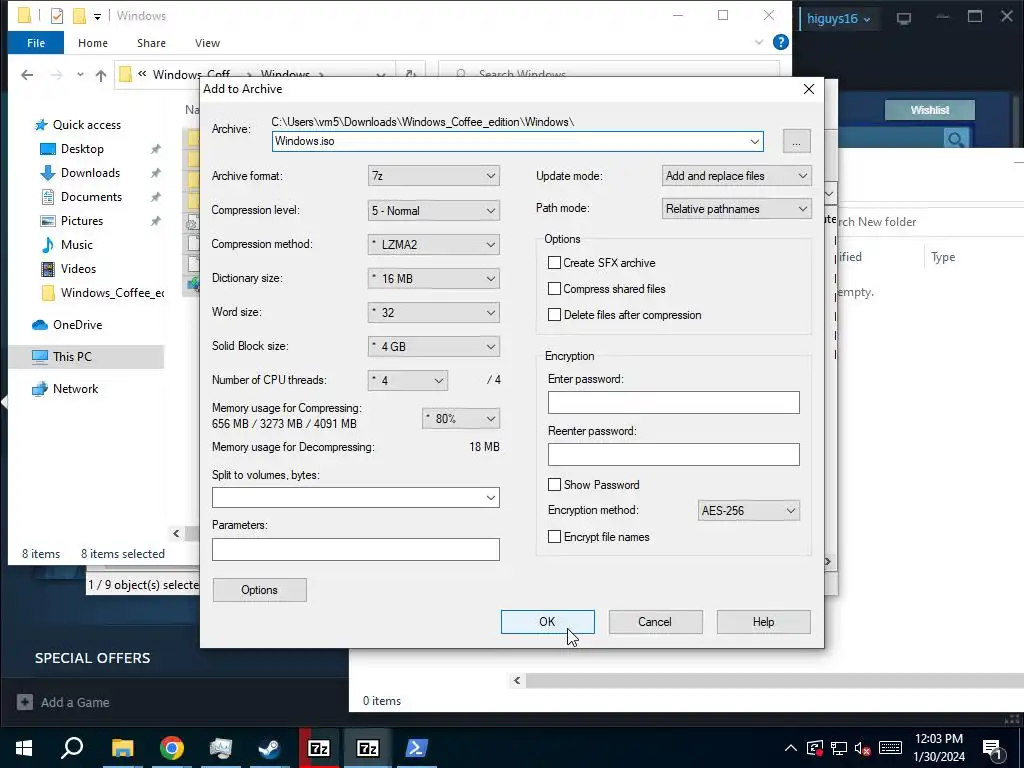Click the Explorer help question mark icon
This screenshot has height=768, width=1024.
pos(780,42)
